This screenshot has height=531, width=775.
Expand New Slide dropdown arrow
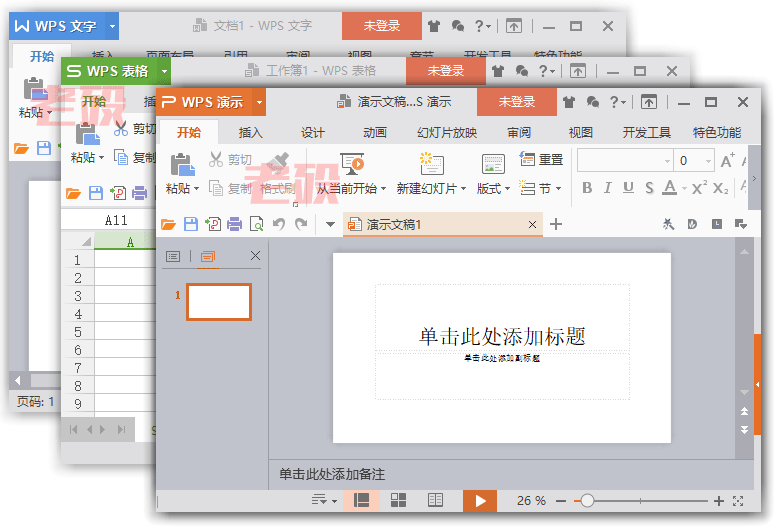[463, 189]
